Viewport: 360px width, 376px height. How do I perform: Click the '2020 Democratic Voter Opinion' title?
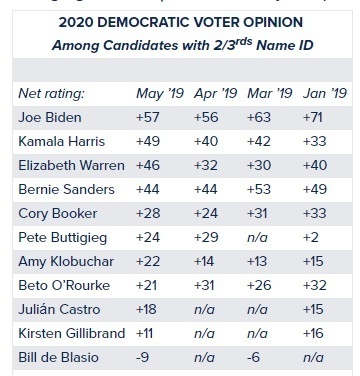pos(181,22)
